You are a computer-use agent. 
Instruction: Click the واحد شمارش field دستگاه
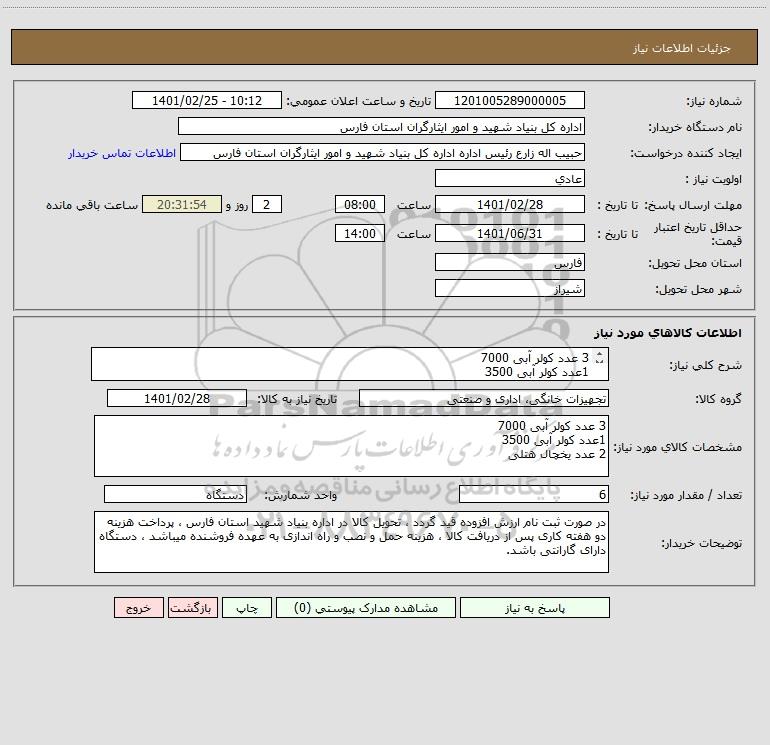click(175, 495)
